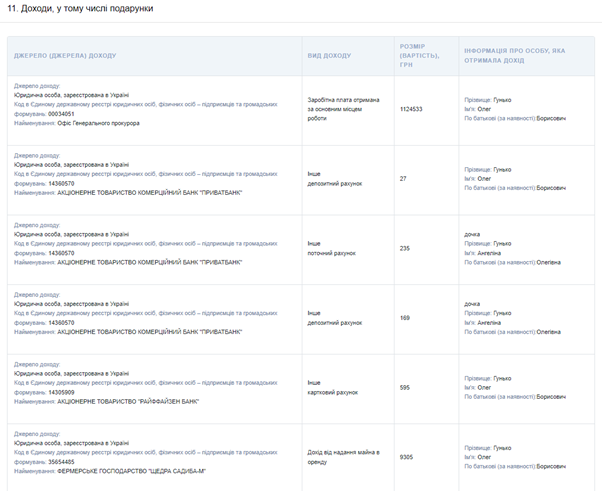
Task: Click 'АКЦІОНЕРНЕ ТОВАРИСТВО "РАЙФФАЙЗЕН БАНК"' name
Action: coord(128,402)
